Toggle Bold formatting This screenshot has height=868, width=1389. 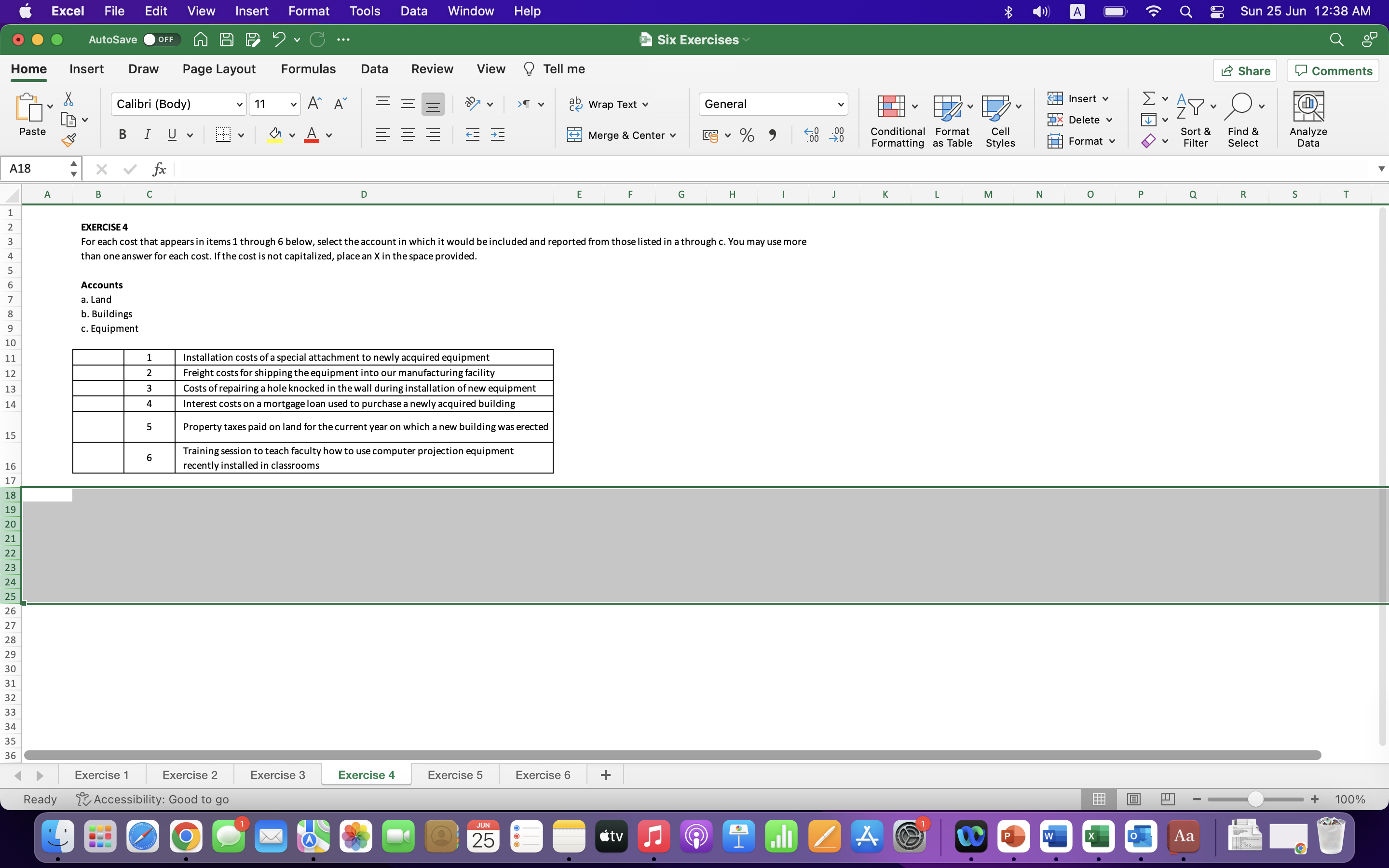tap(122, 135)
